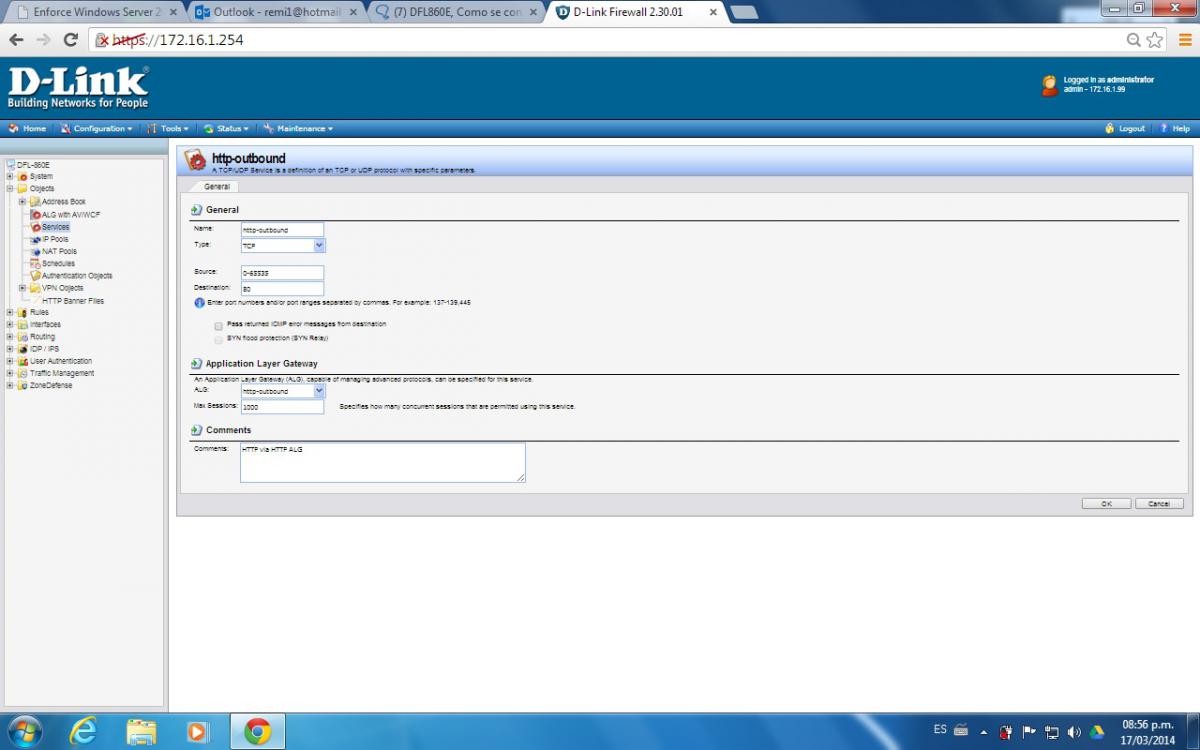Expand the Traffic Management tree node

click(x=11, y=373)
